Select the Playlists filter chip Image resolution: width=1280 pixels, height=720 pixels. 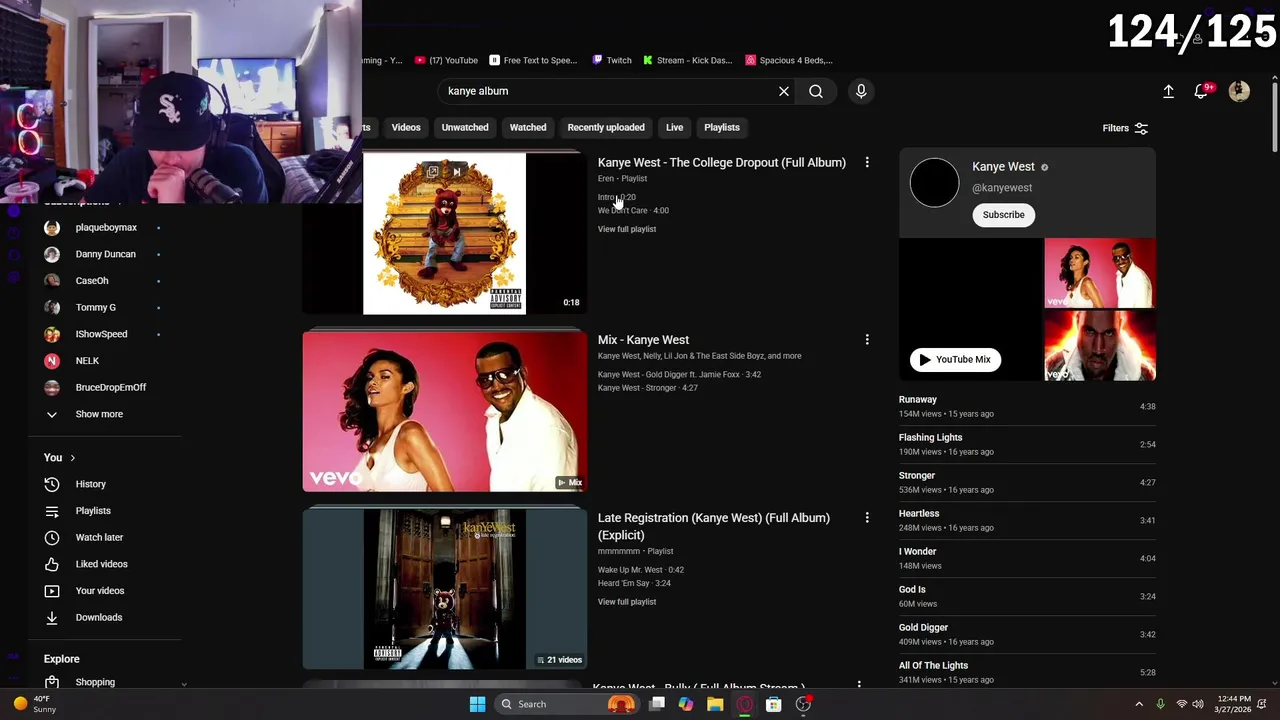(722, 127)
